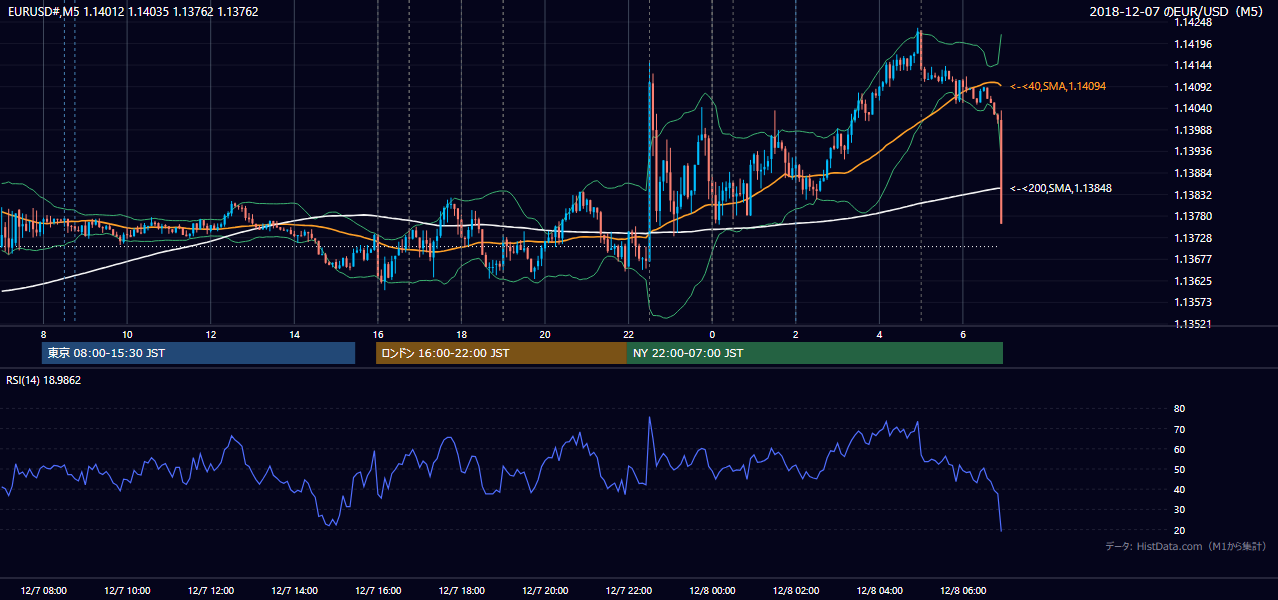Click price axis label 1.13728
The image size is (1278, 600).
pos(1193,238)
